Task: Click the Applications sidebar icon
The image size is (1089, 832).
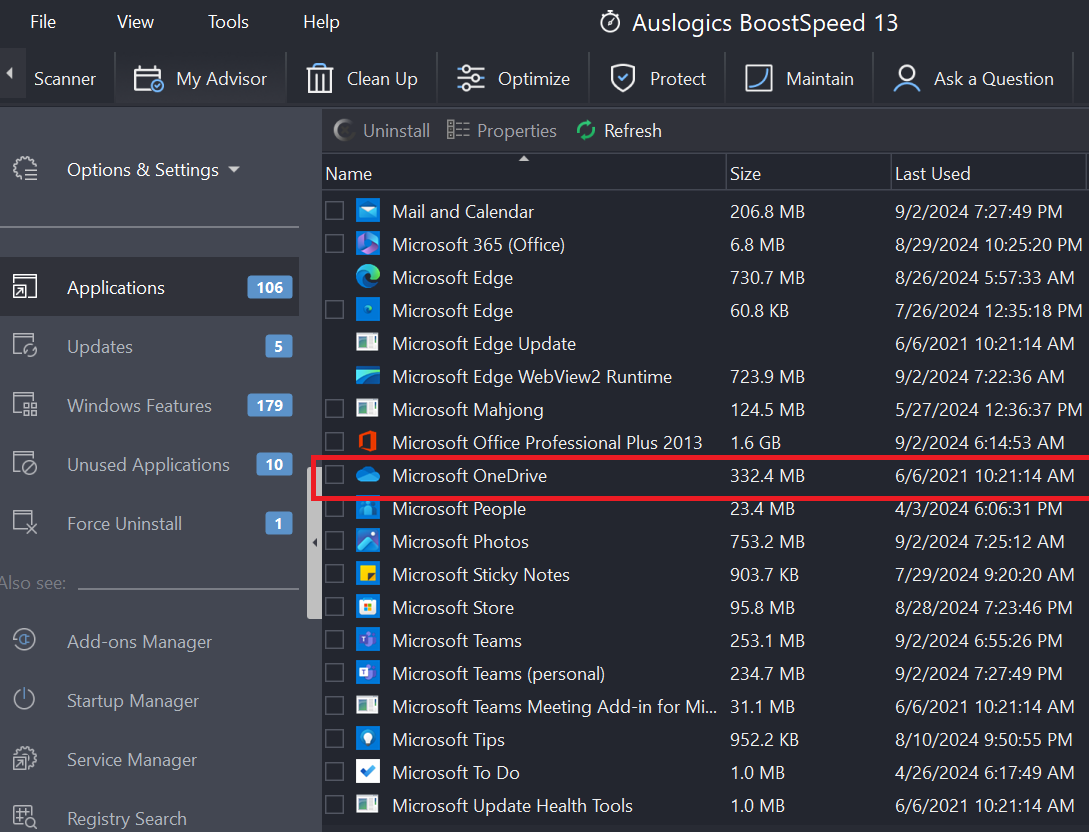Action: (x=25, y=287)
